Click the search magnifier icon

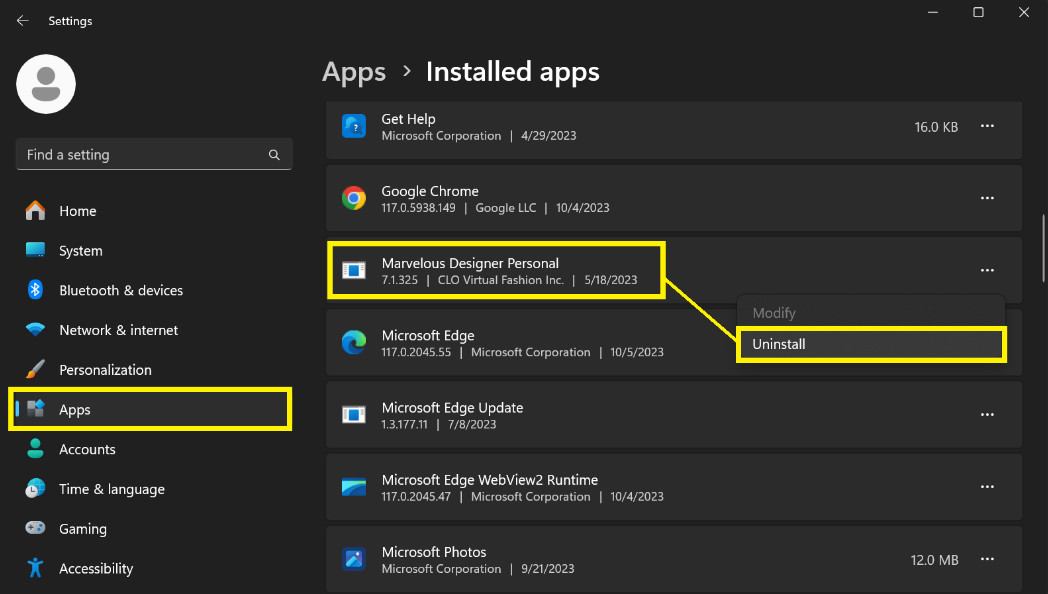click(274, 155)
